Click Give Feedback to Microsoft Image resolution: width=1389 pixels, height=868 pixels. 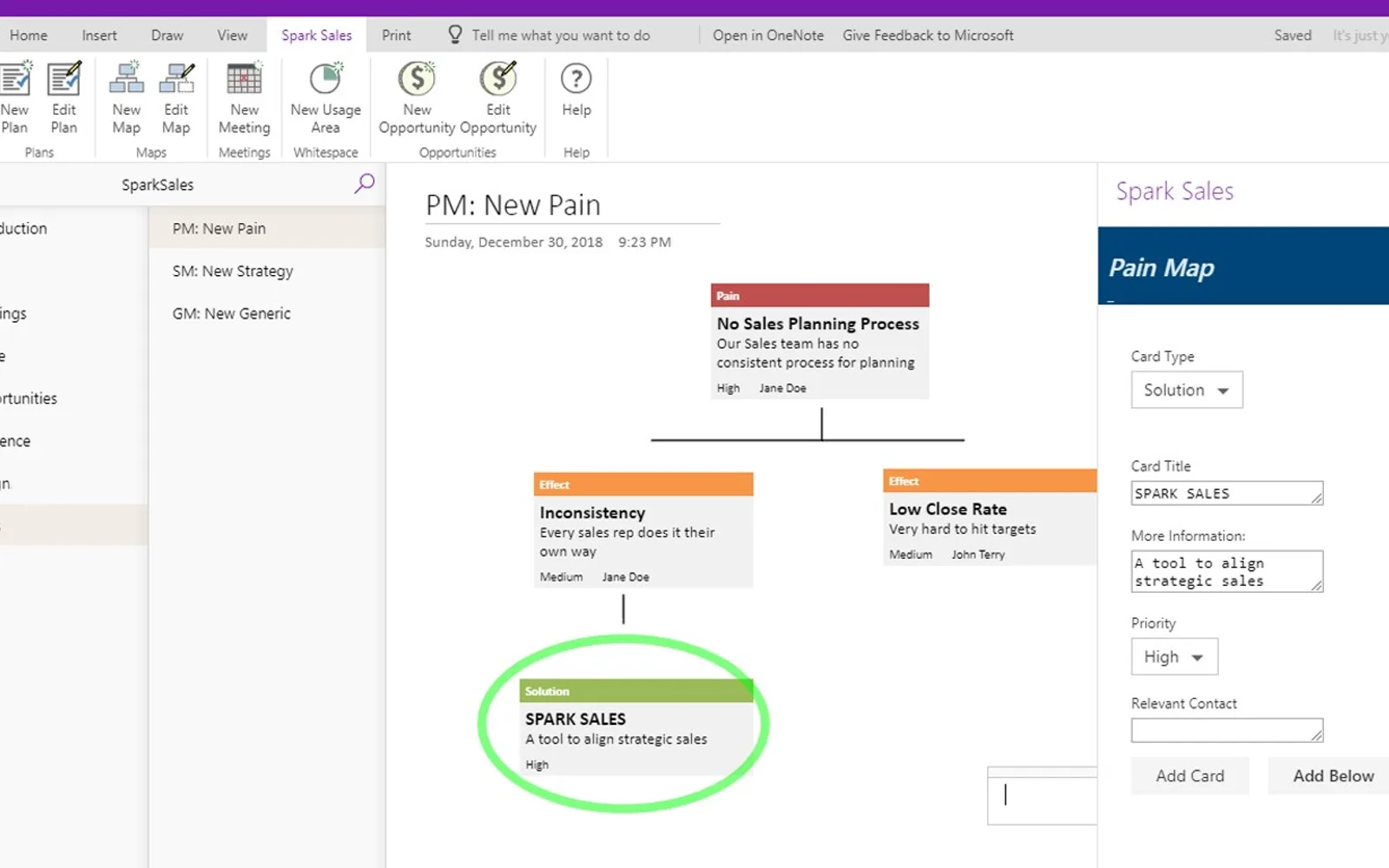pos(928,36)
